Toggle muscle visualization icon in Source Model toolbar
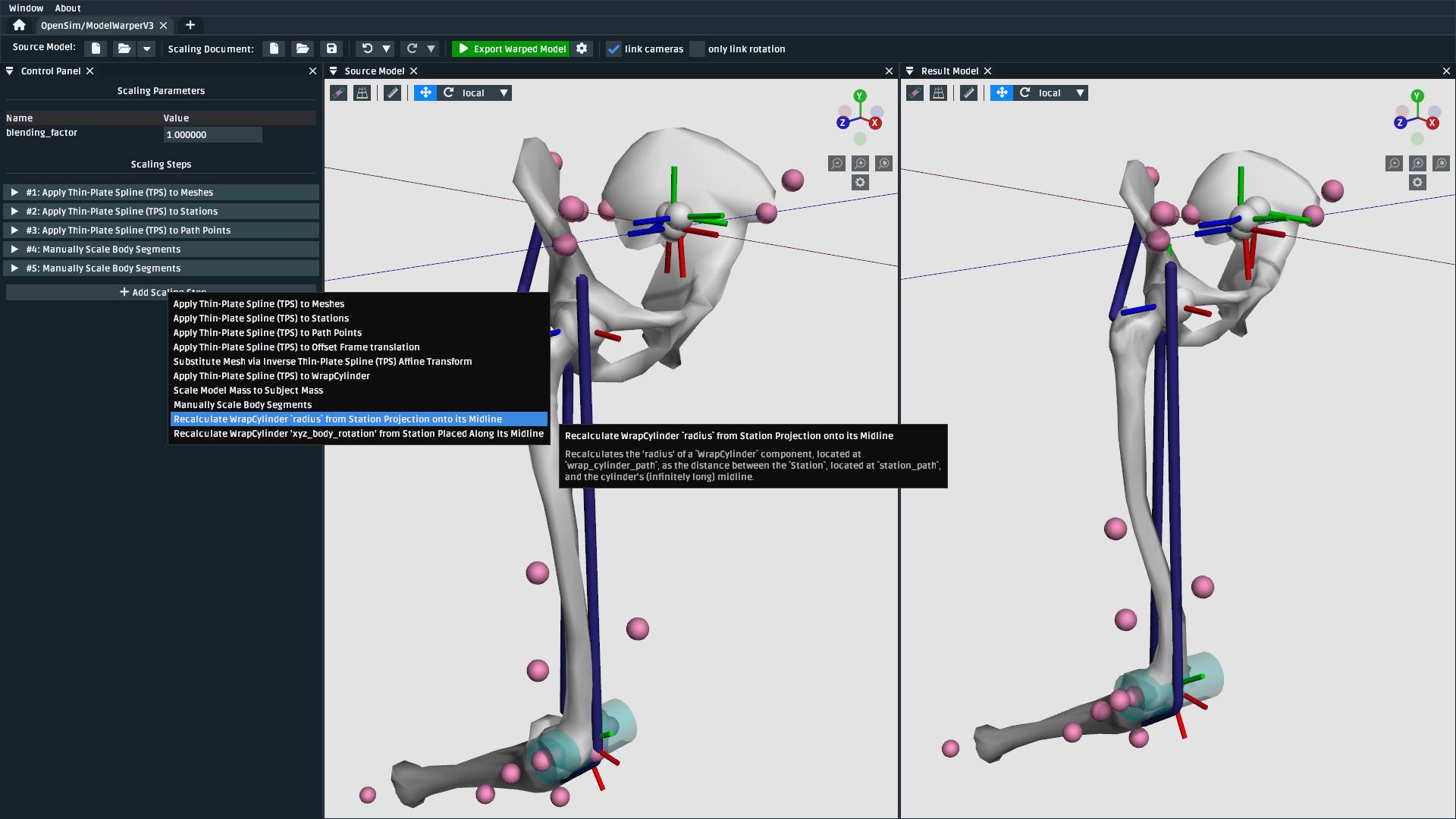1456x819 pixels. [338, 93]
